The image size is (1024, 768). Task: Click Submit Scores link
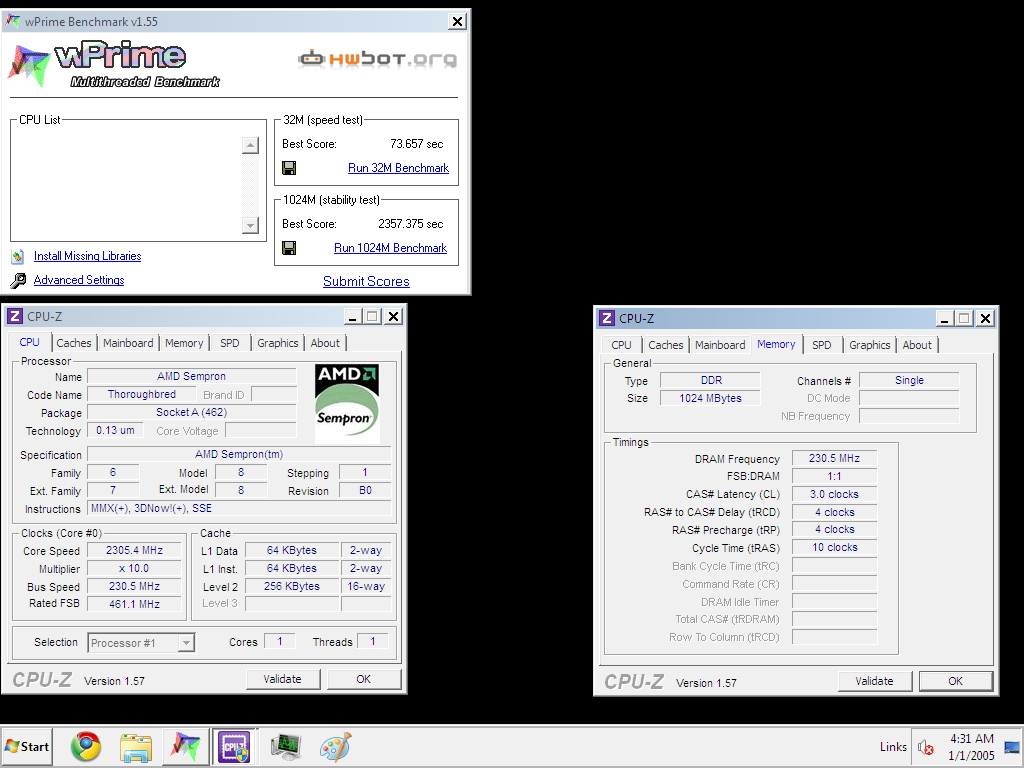[x=366, y=281]
